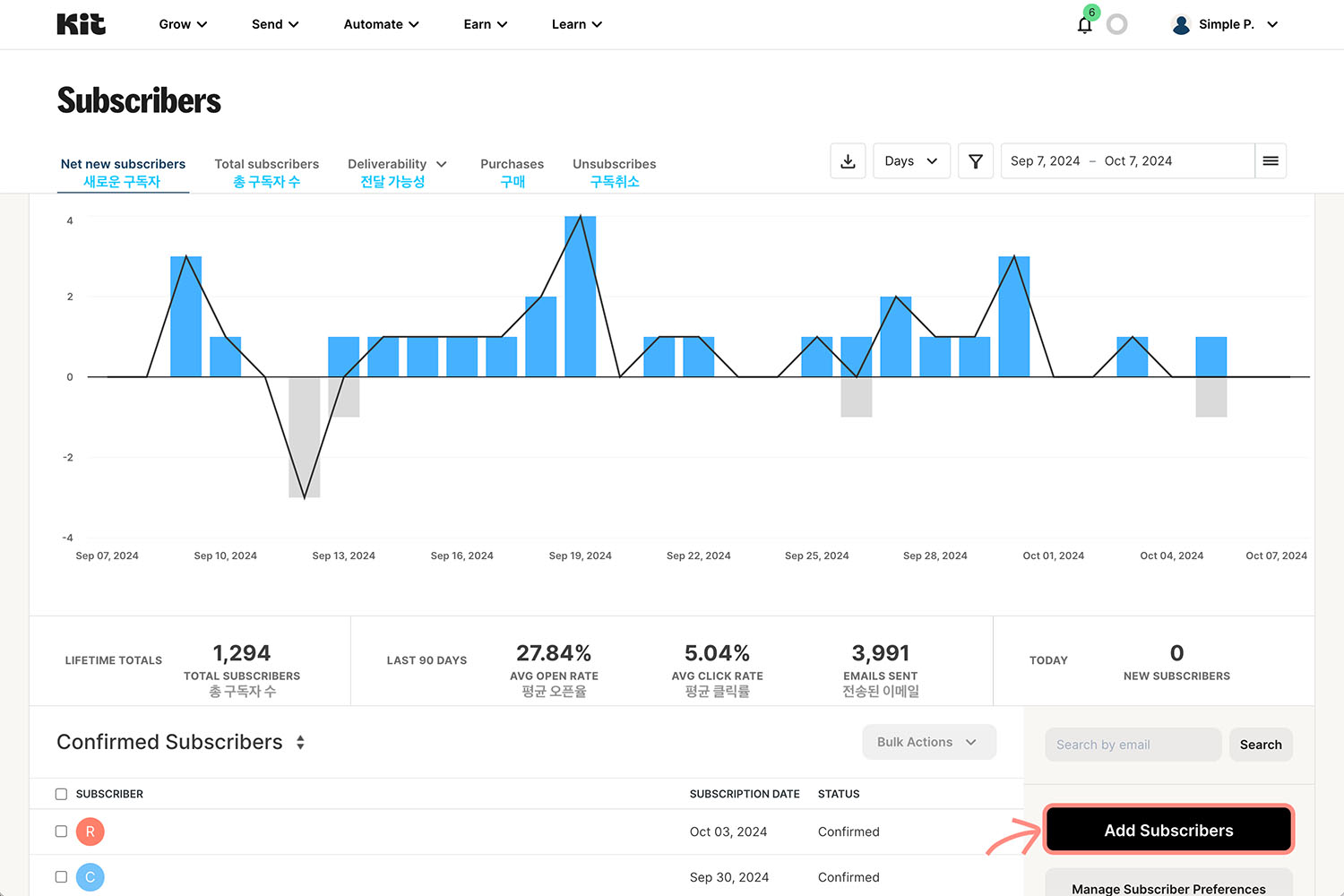The image size is (1344, 896).
Task: Click the 27.84% avg open rate
Action: pos(554,653)
